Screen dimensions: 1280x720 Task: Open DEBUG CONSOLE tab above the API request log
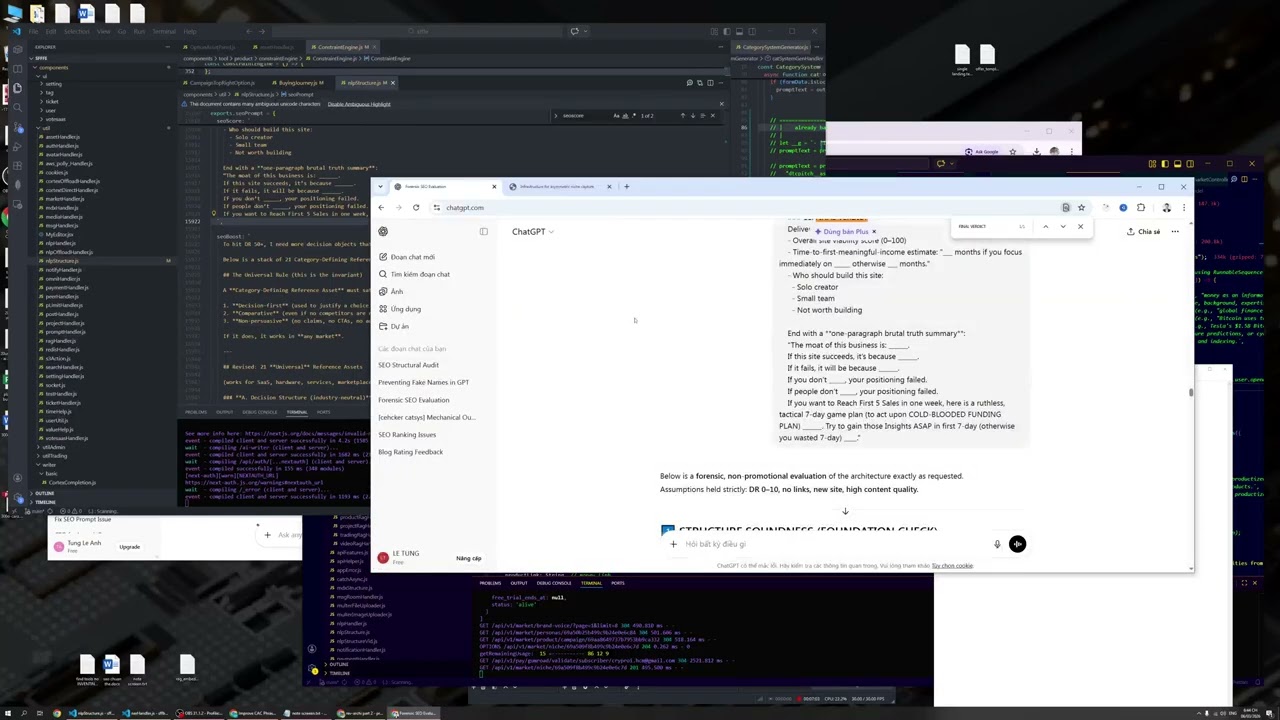(553, 583)
